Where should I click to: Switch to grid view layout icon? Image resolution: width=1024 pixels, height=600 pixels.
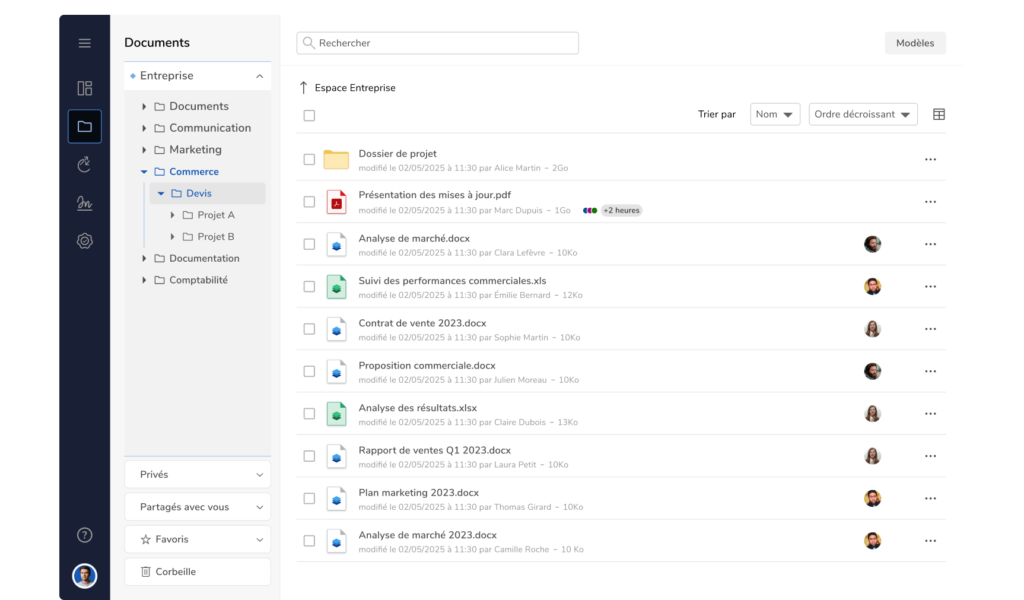[x=939, y=115]
